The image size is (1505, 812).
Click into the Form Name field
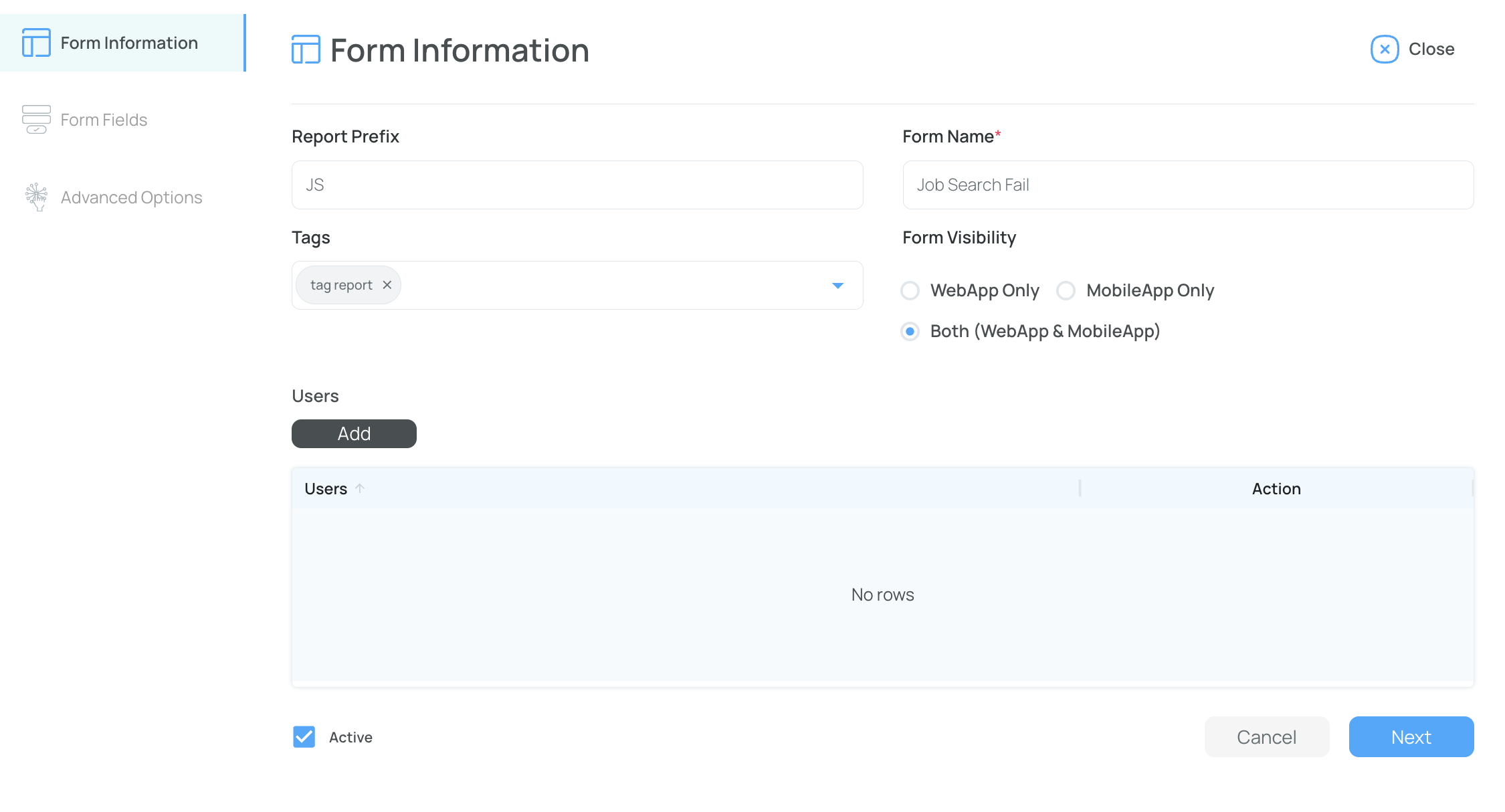(1187, 185)
